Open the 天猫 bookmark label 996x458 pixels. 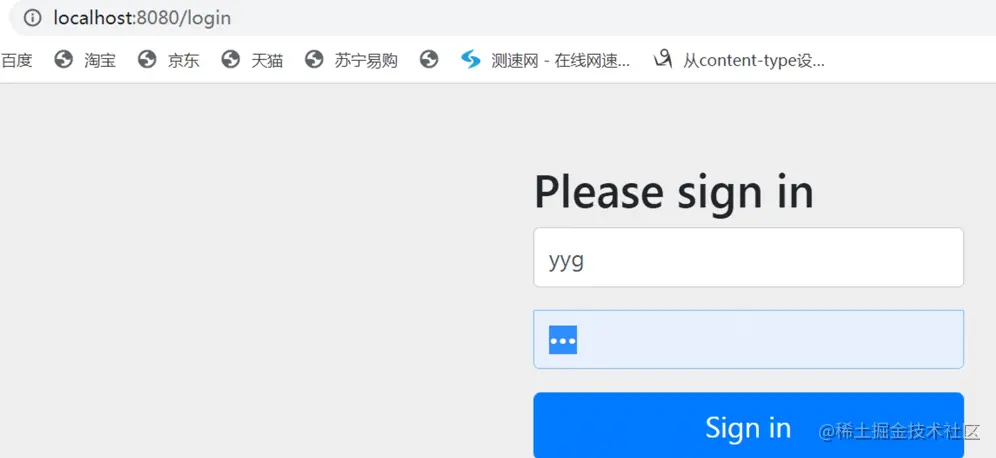click(267, 60)
